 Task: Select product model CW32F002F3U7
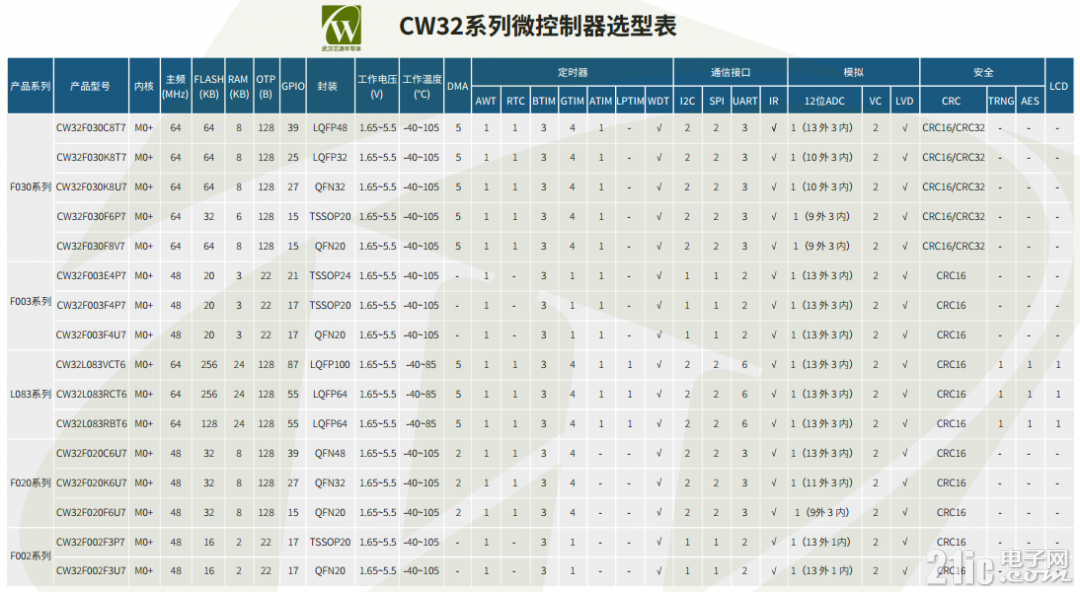pyautogui.click(x=91, y=571)
